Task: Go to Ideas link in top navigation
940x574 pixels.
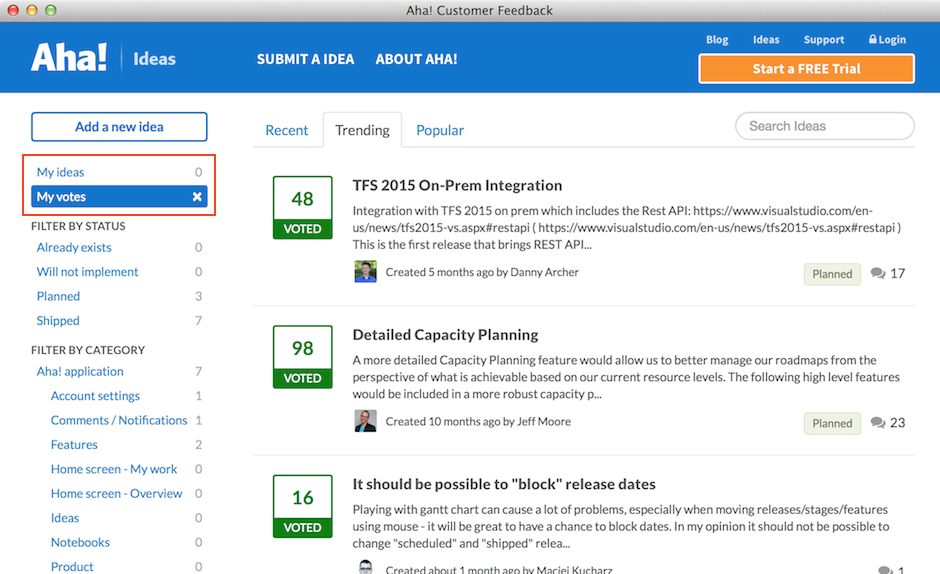Action: (766, 40)
